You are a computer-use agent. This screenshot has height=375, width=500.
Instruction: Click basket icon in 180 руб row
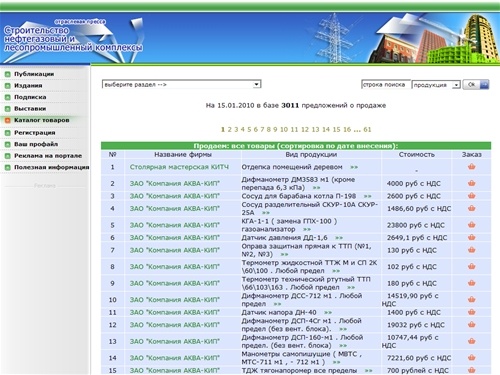[x=471, y=283]
